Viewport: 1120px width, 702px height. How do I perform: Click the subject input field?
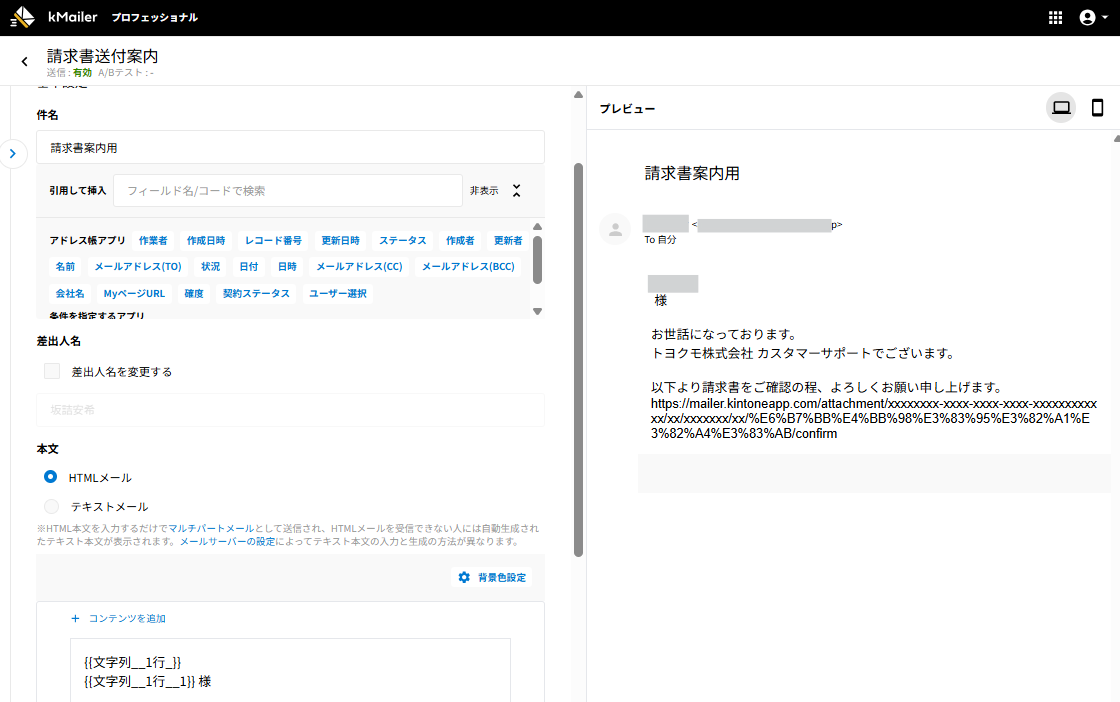(x=290, y=147)
